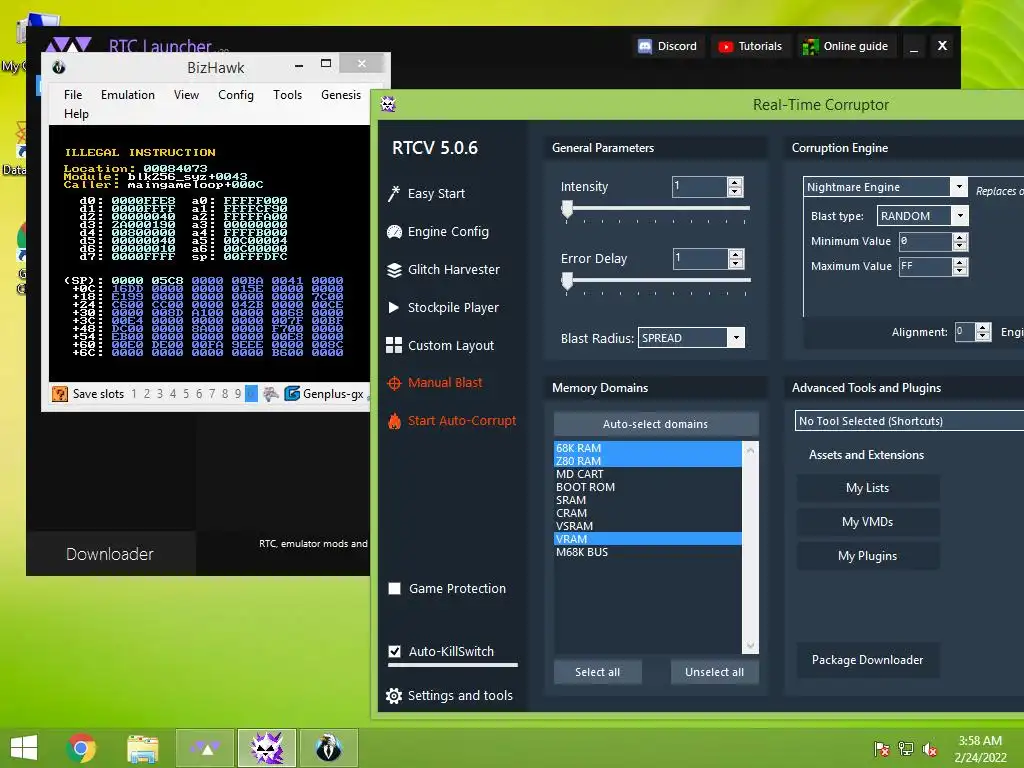The width and height of the screenshot is (1024, 768).
Task: Click the controller icon in BizHawk status bar
Action: click(270, 394)
